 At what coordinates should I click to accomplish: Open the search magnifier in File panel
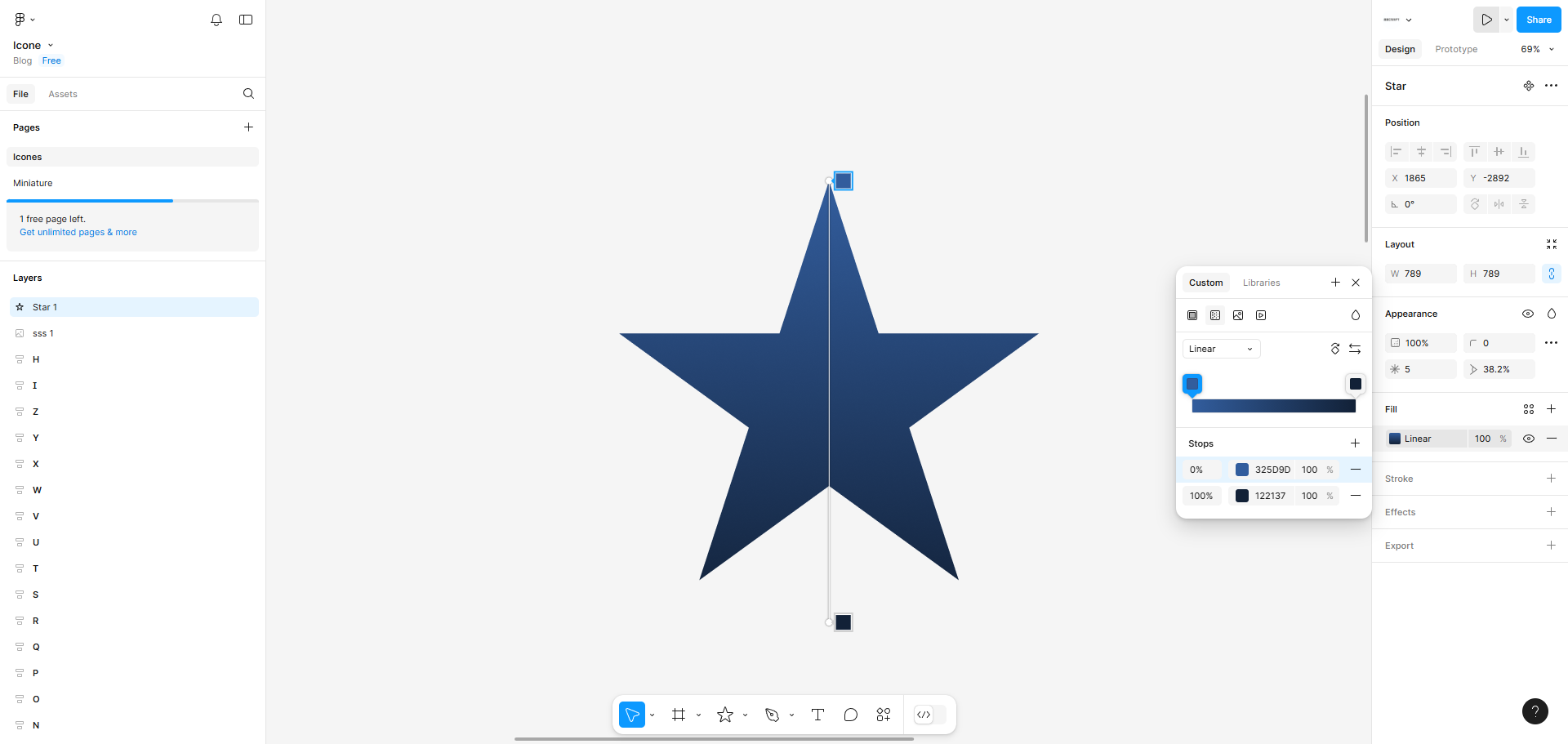coord(248,94)
